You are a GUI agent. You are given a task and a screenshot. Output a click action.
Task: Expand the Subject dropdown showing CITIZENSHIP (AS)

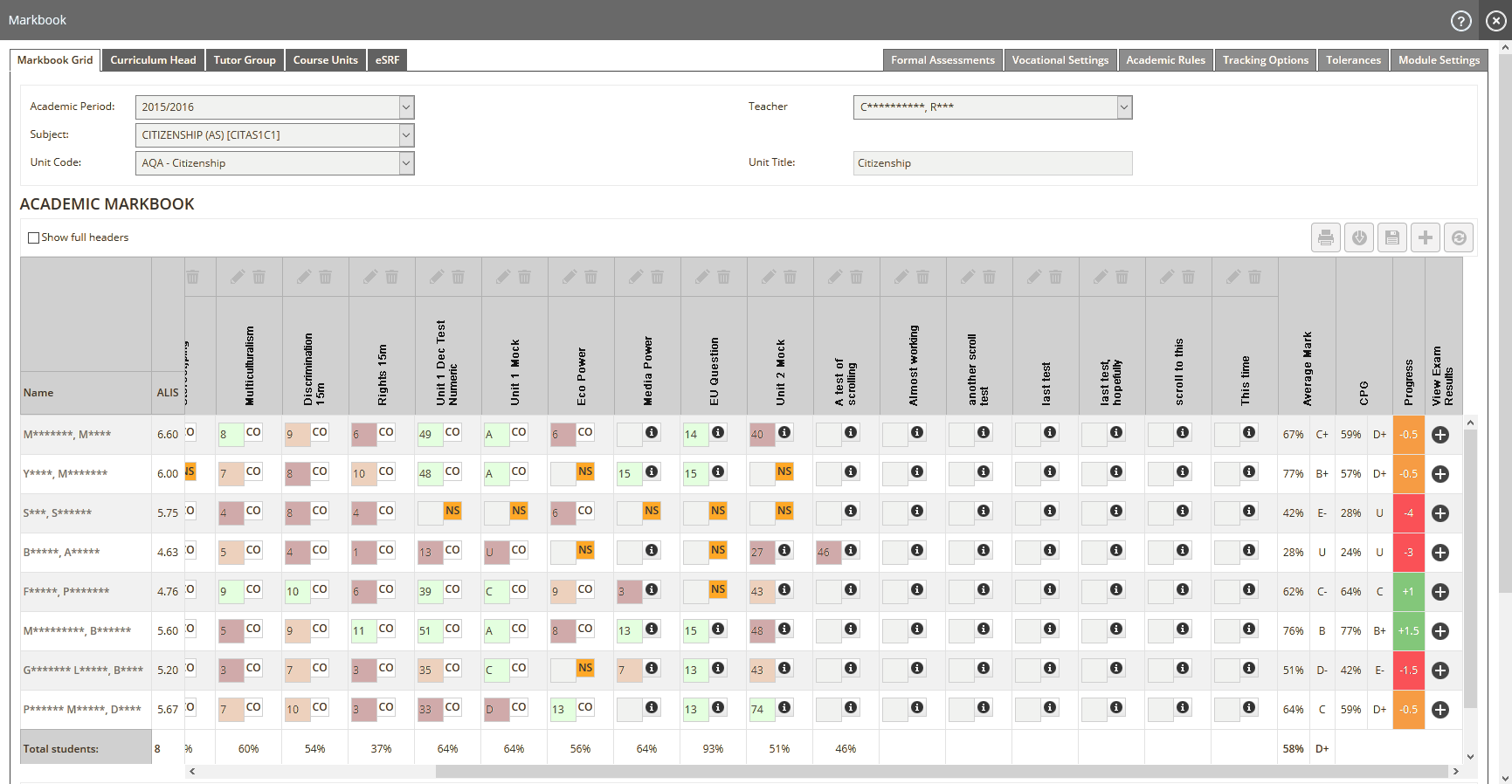point(406,135)
